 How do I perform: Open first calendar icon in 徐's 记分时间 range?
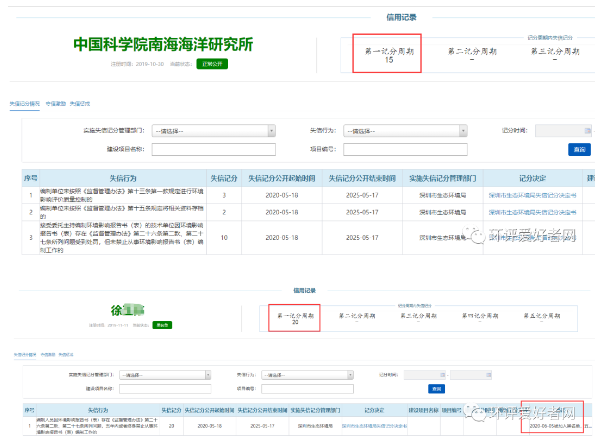442,375
